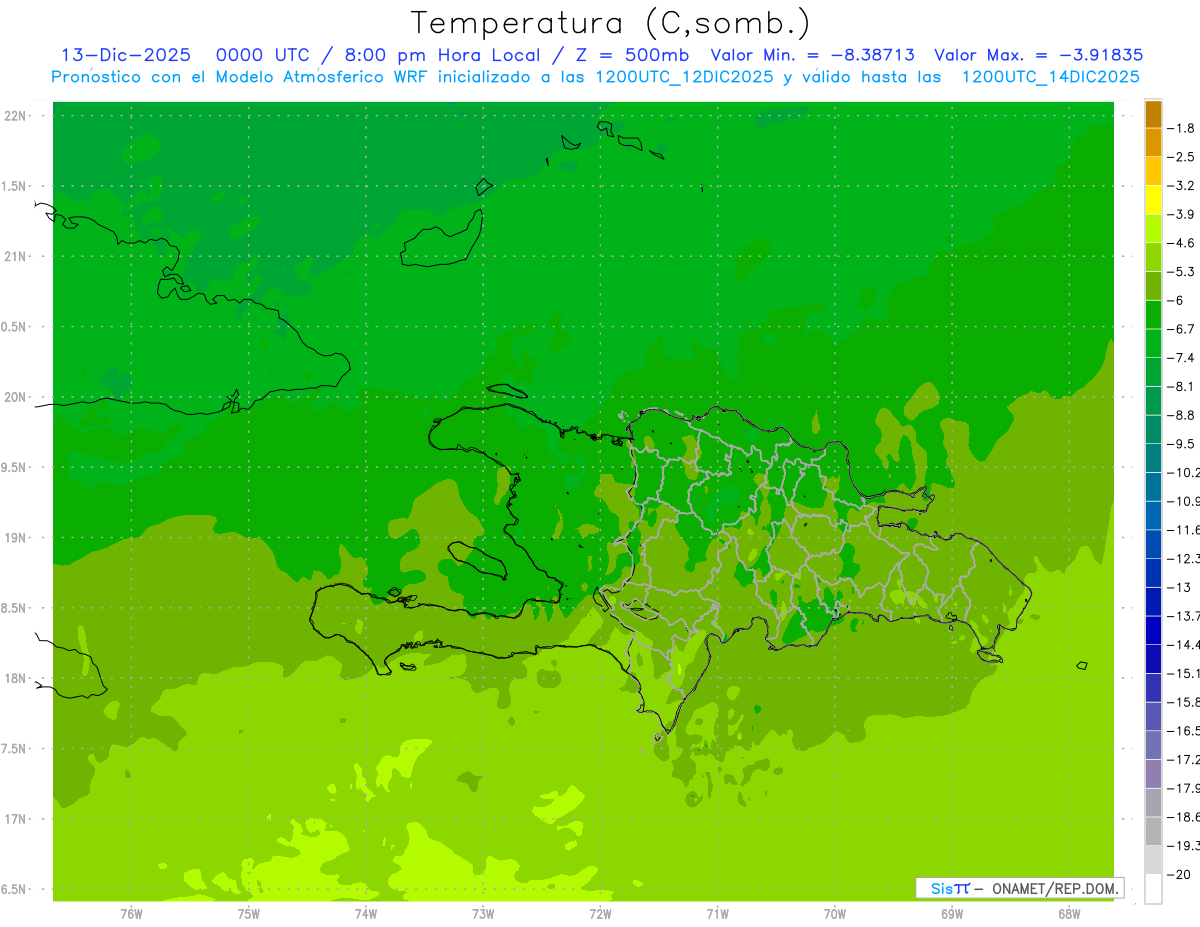The image size is (1200, 927).
Task: Click the "-6.7" color scale value
Action: point(1183,329)
